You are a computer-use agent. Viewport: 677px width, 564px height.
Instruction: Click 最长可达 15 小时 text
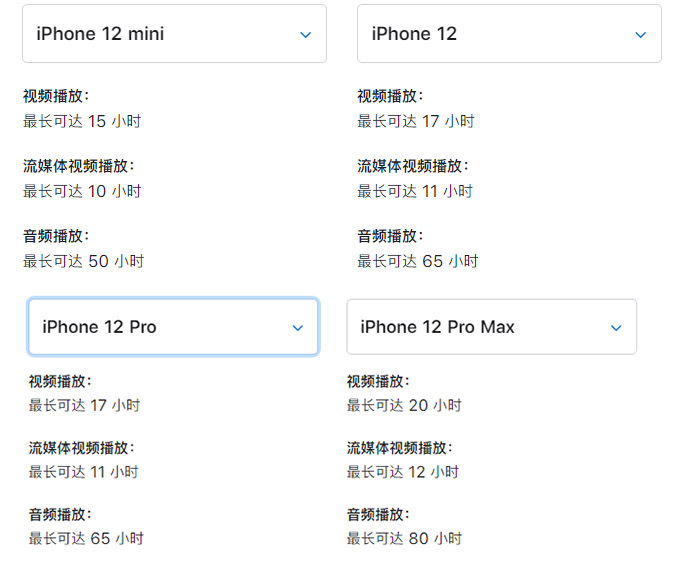pos(82,121)
